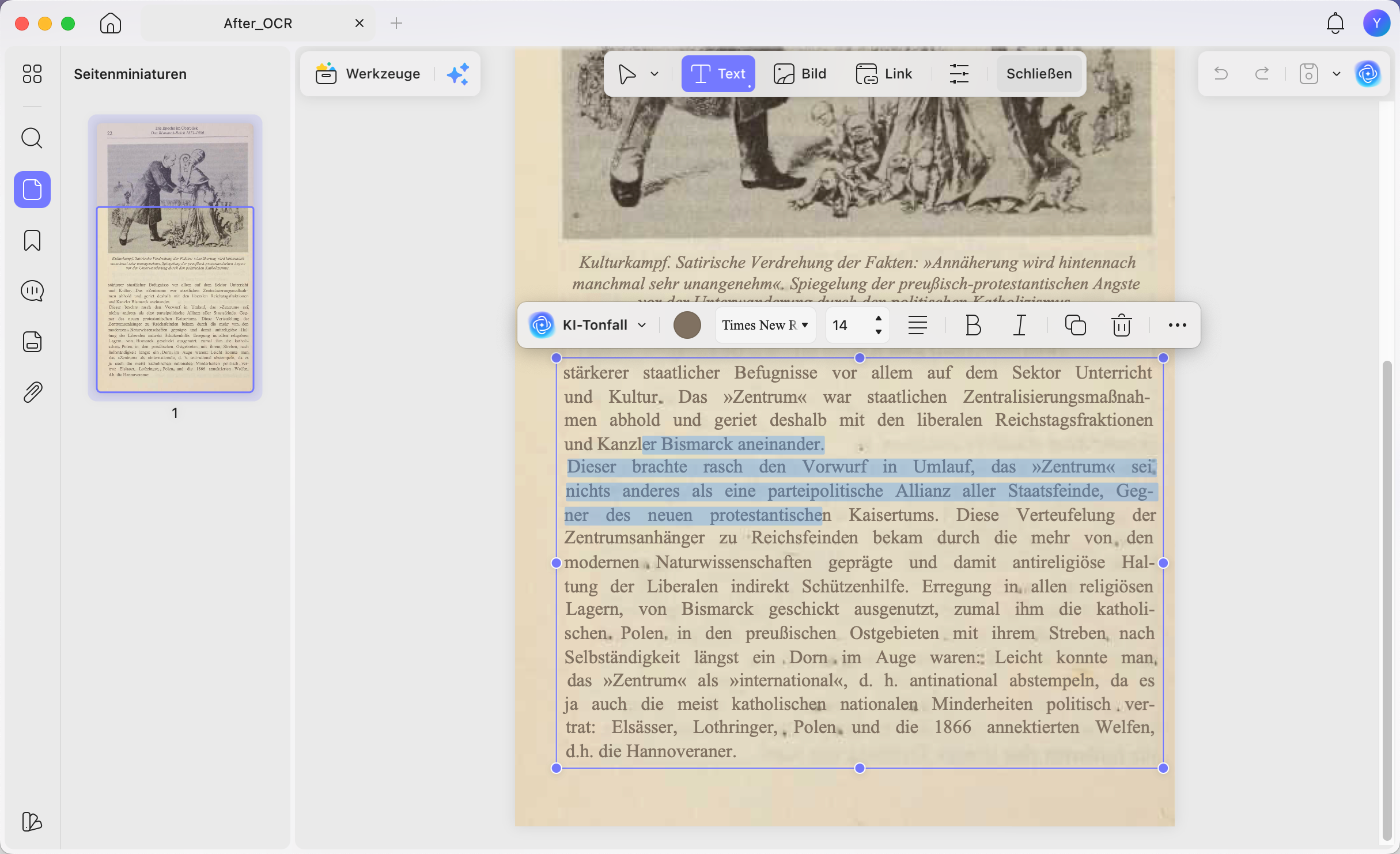Open the form fields panel icon in sidebar

pyautogui.click(x=32, y=342)
